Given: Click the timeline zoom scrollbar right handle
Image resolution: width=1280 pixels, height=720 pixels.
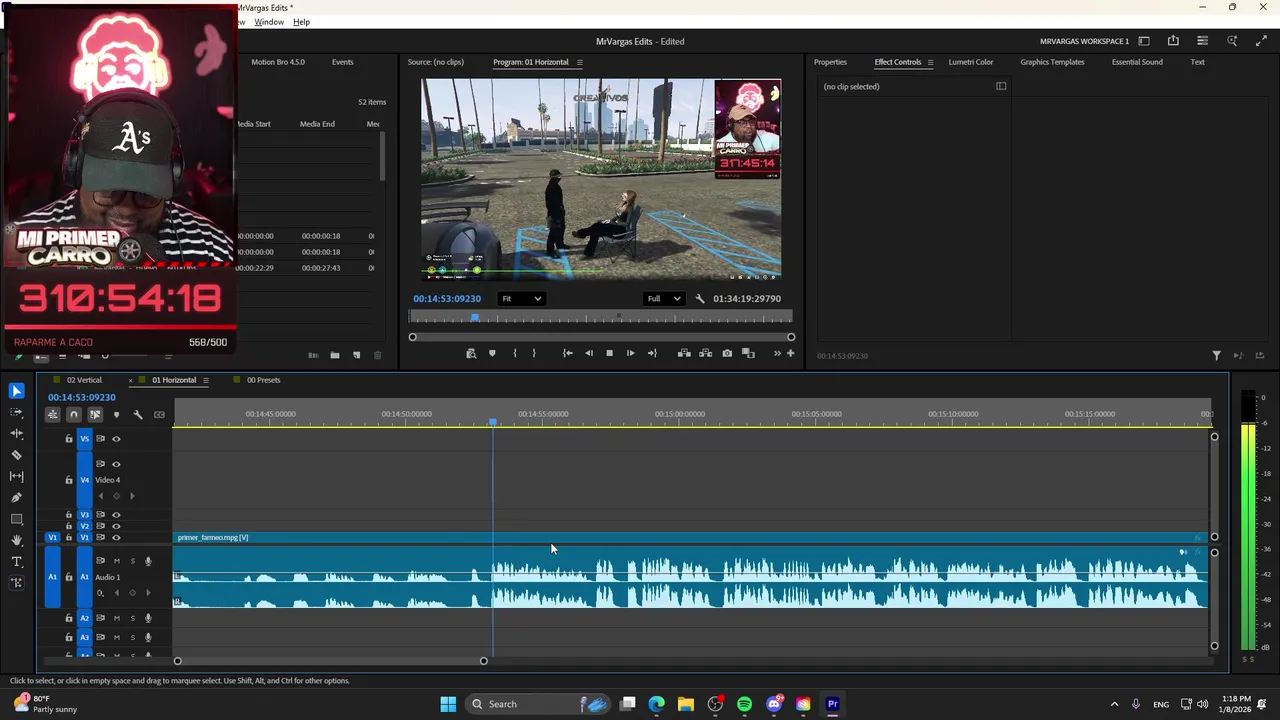Looking at the screenshot, I should [x=483, y=661].
